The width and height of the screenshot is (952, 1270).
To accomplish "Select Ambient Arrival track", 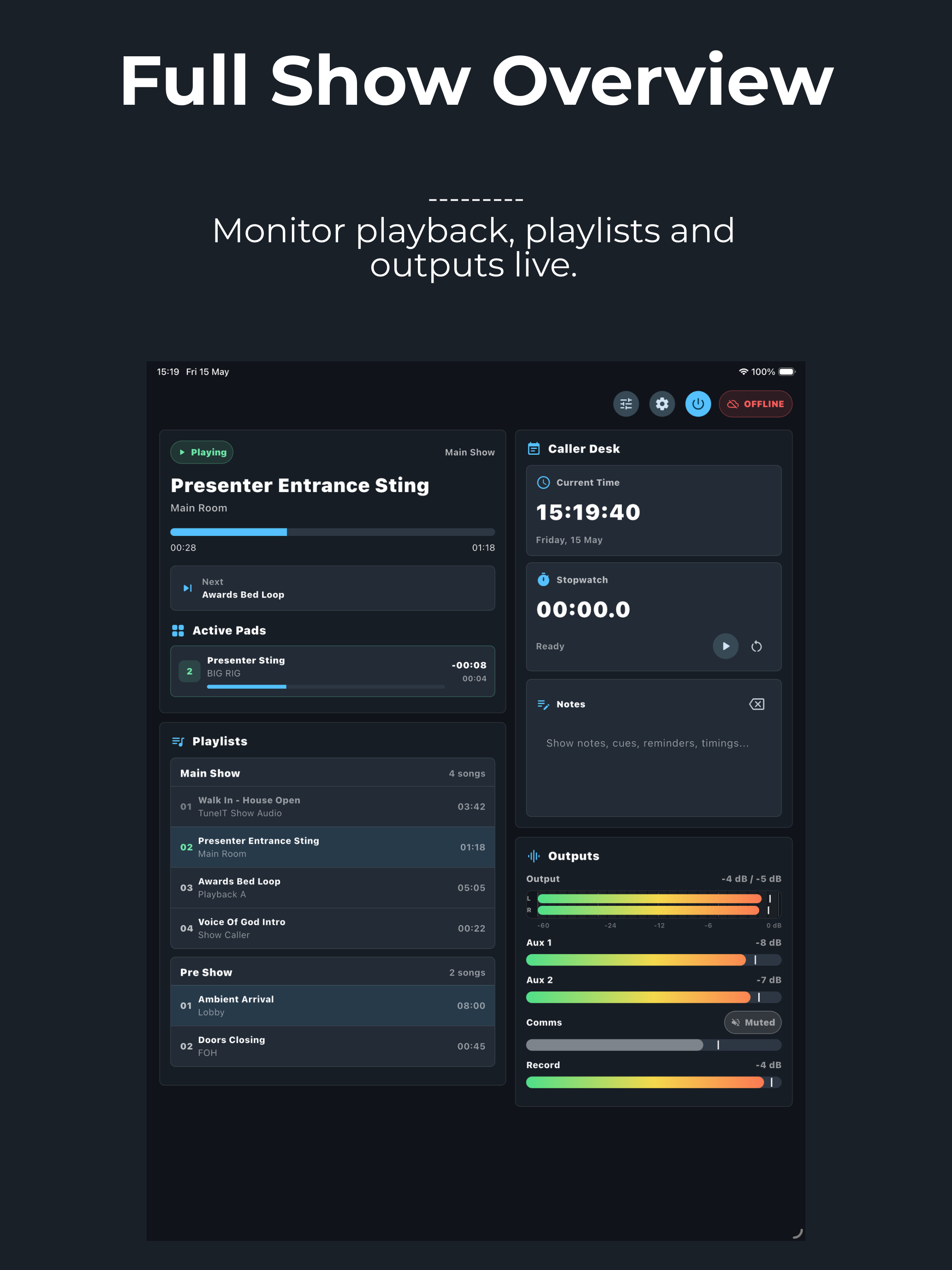I will pos(332,1005).
